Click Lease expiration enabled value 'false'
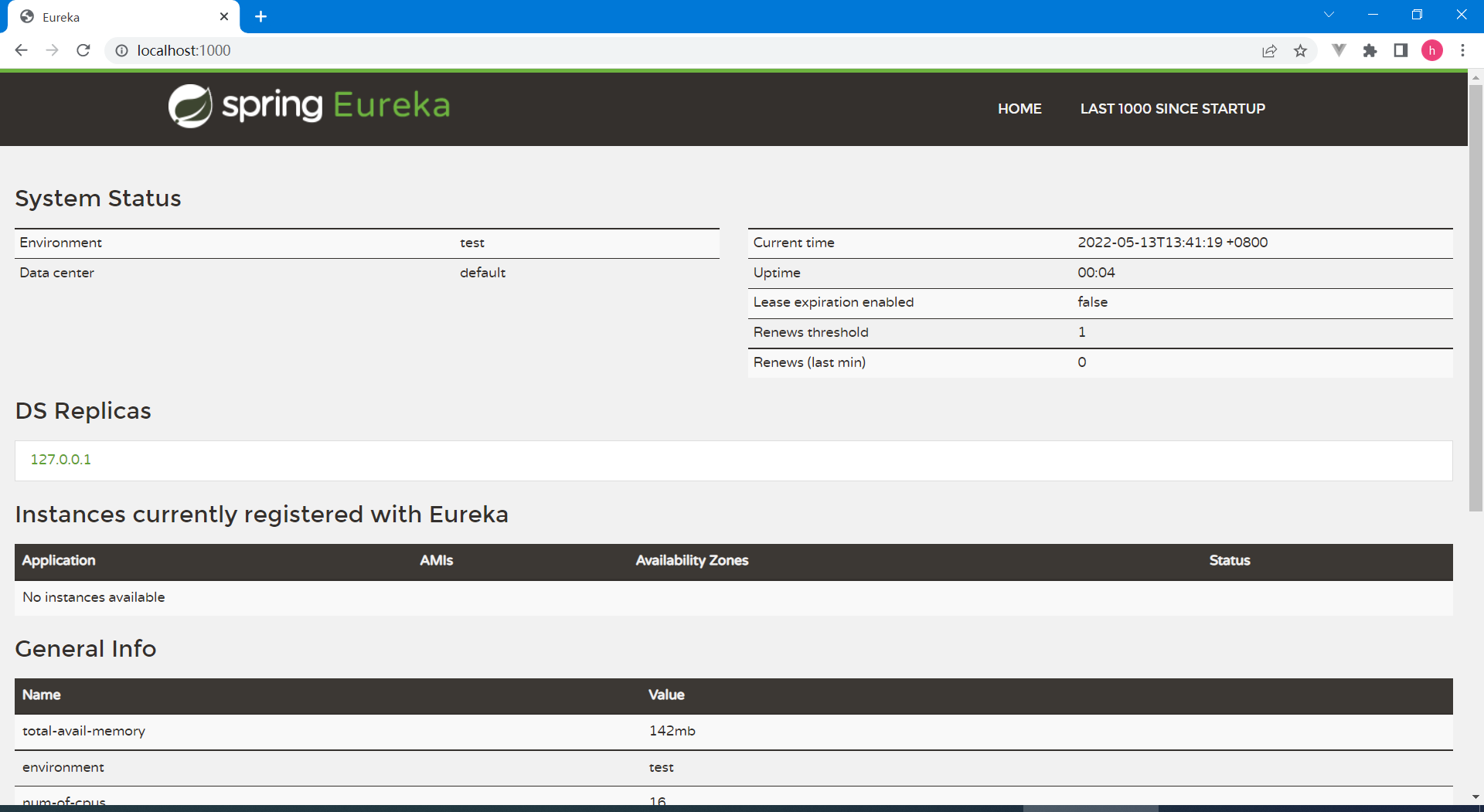The image size is (1484, 812). click(1092, 302)
